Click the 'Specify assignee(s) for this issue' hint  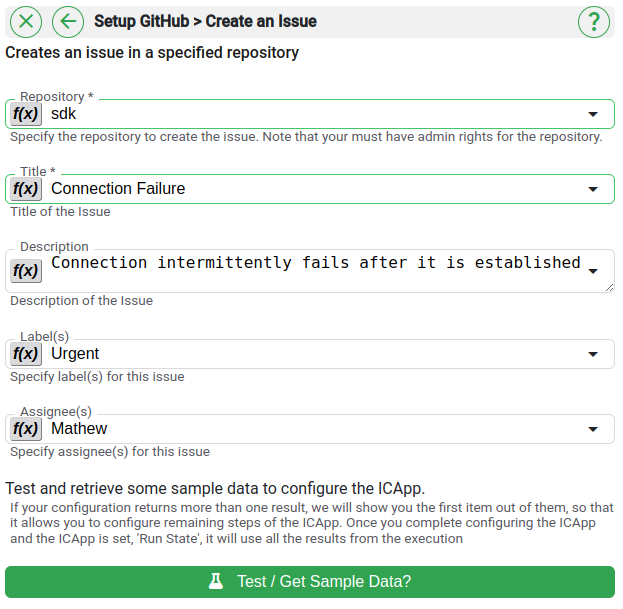pyautogui.click(x=110, y=452)
